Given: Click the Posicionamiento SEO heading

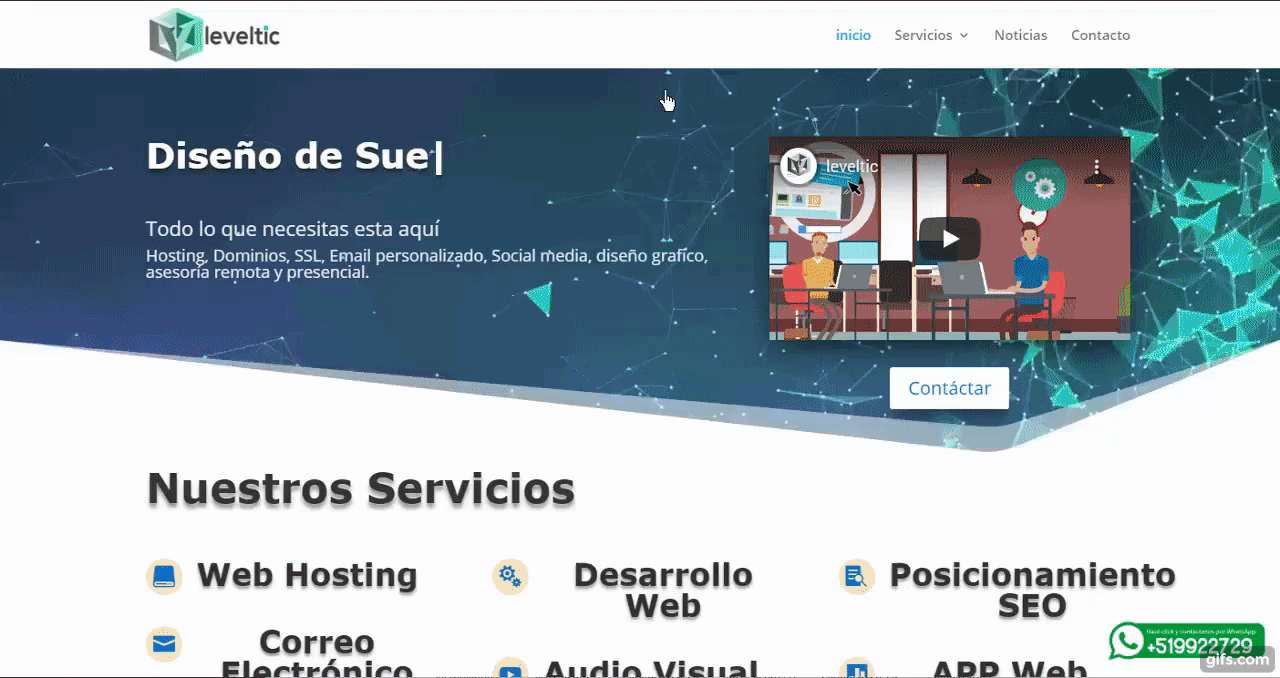Looking at the screenshot, I should [1032, 590].
